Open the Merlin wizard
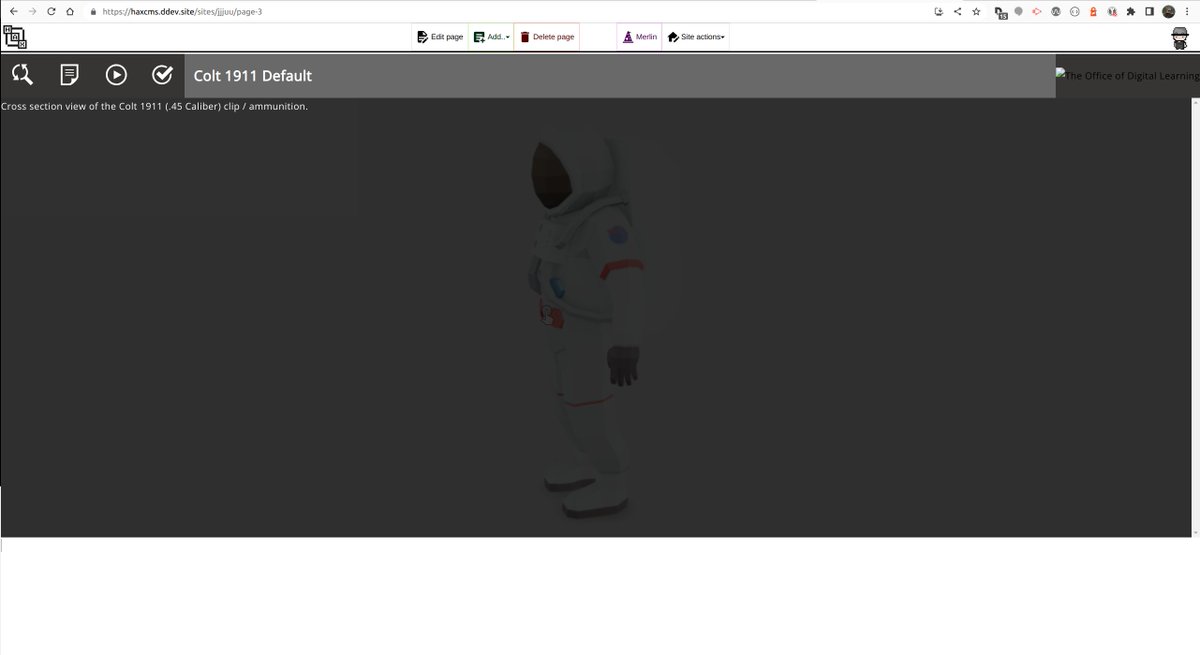 point(640,37)
